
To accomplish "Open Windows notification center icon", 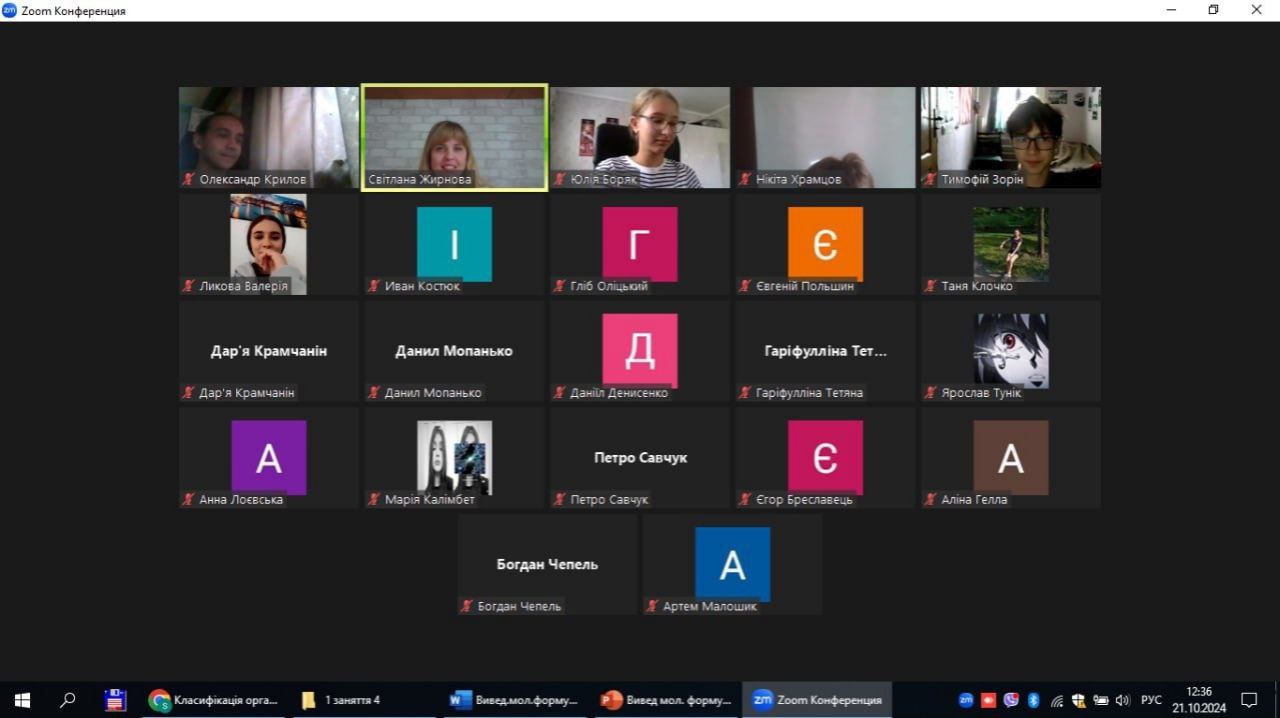I will click(x=1249, y=700).
